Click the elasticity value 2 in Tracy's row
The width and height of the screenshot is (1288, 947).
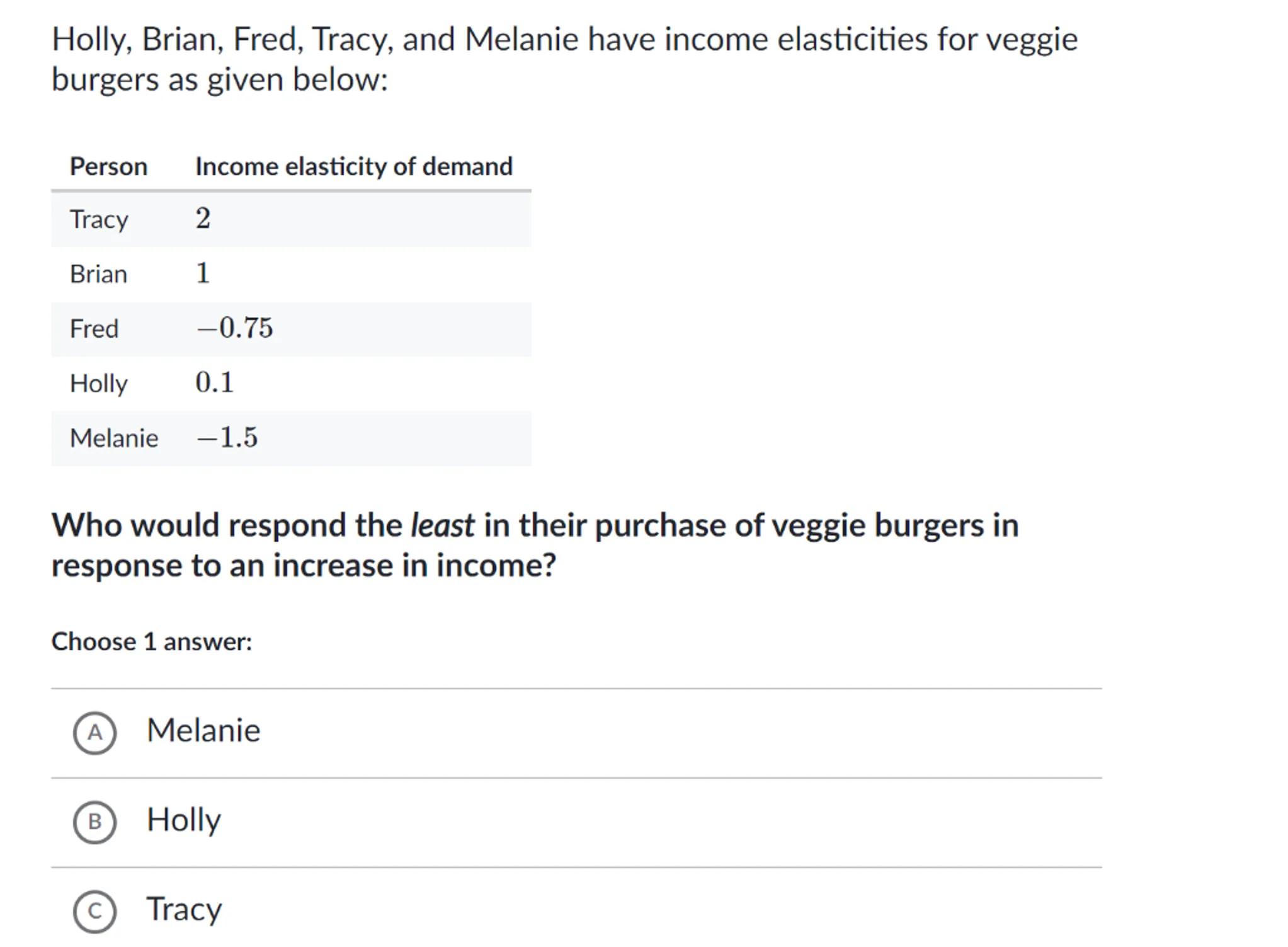(203, 219)
